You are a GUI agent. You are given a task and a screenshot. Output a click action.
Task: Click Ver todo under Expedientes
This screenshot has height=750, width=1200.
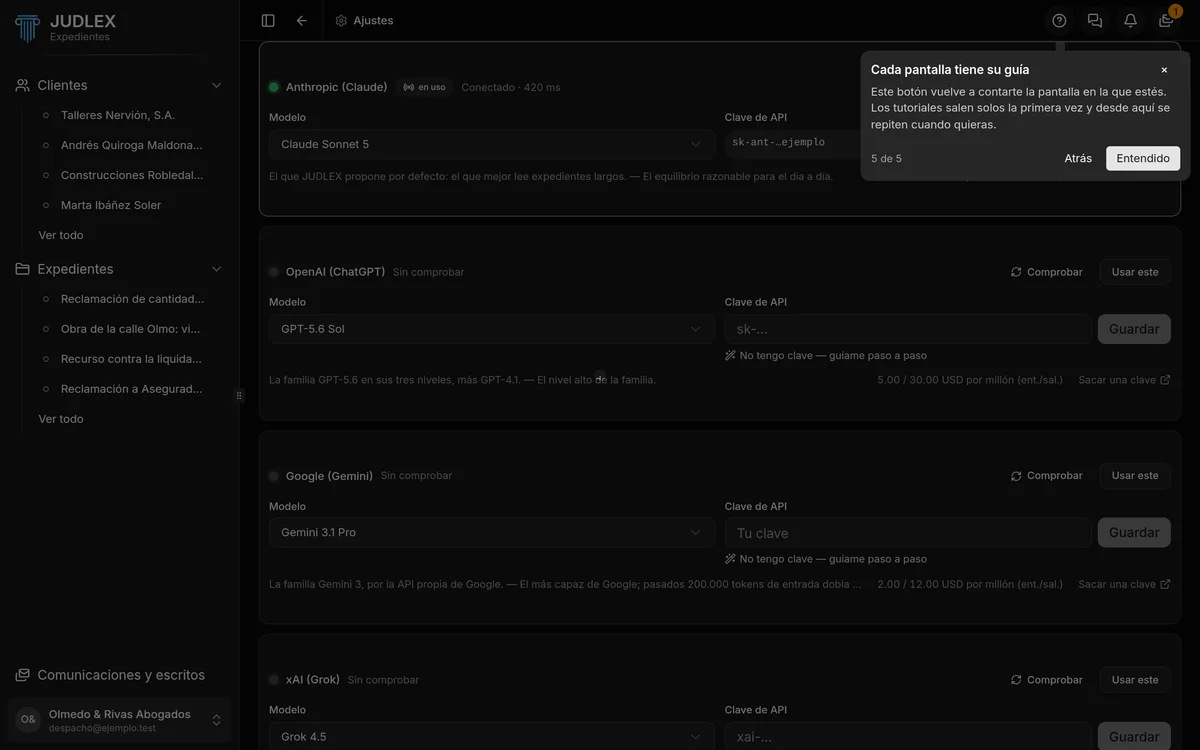click(61, 419)
